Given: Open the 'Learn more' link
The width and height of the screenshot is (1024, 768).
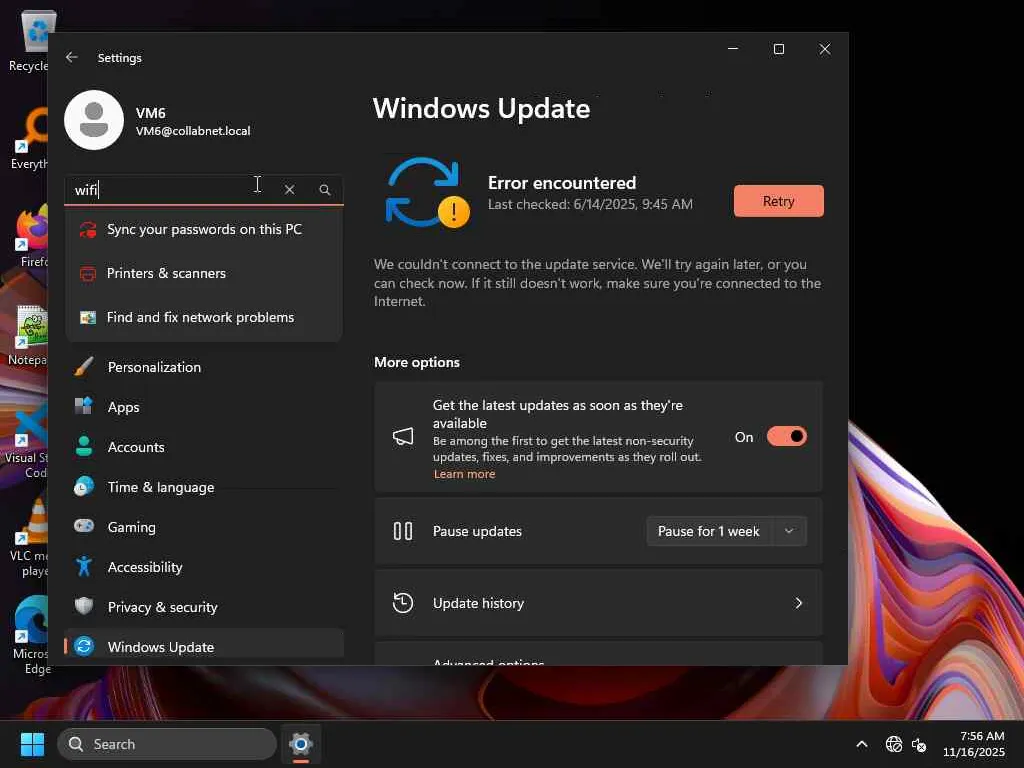Looking at the screenshot, I should coord(464,474).
